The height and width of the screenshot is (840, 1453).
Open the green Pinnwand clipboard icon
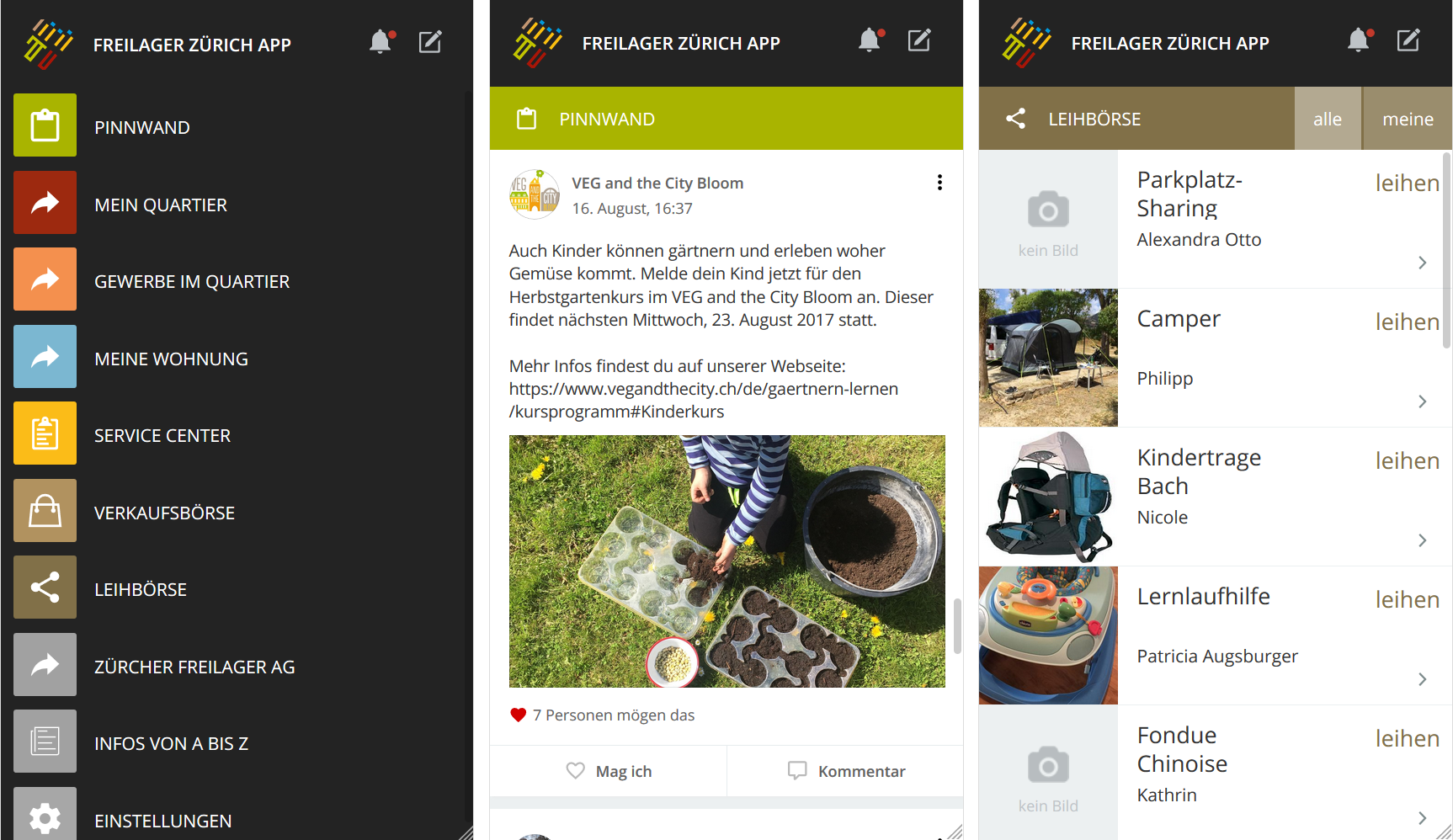(45, 125)
